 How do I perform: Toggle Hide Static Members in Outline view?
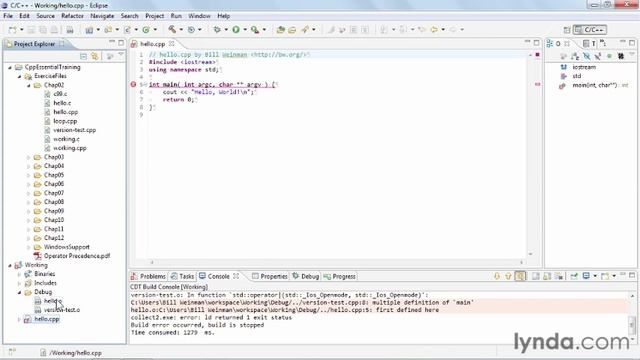(598, 56)
